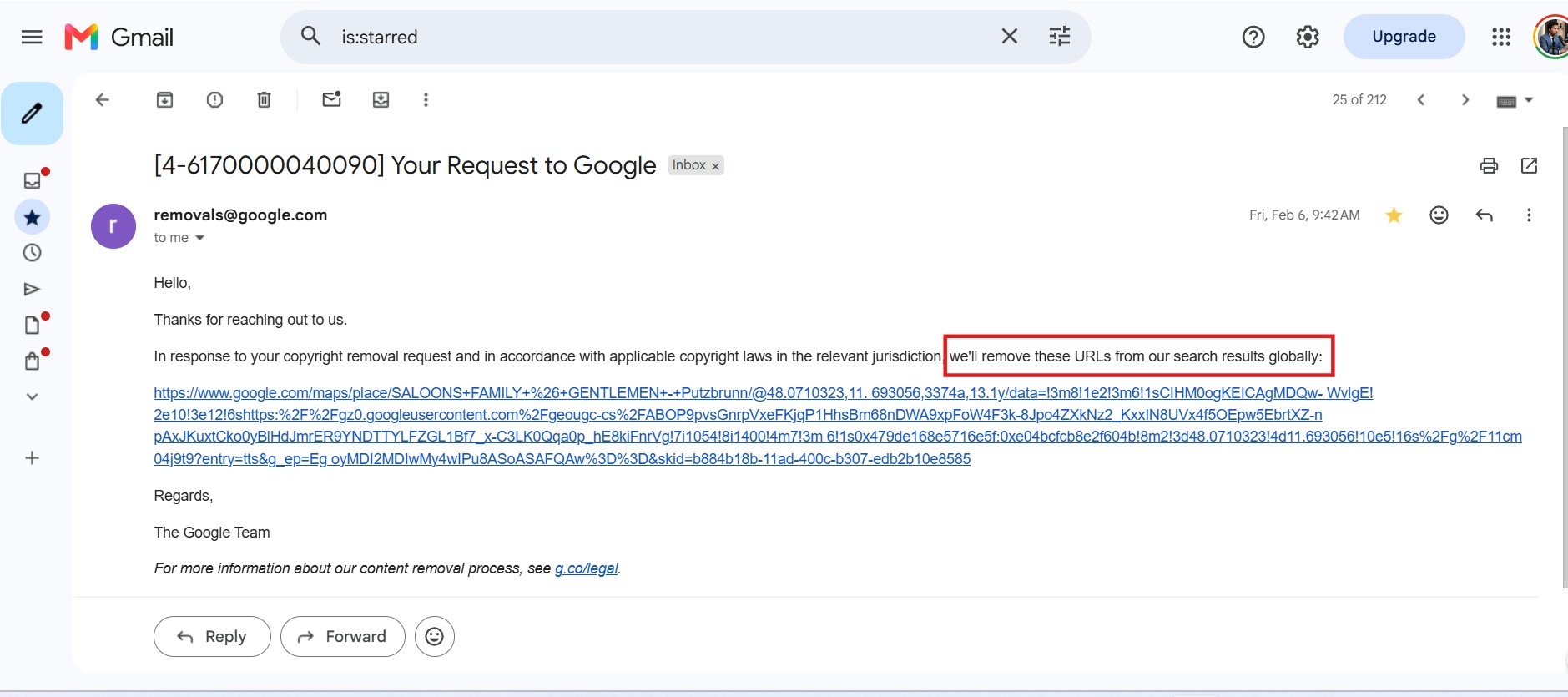Click the Move to inbox icon
This screenshot has width=1568, height=697.
pyautogui.click(x=381, y=99)
